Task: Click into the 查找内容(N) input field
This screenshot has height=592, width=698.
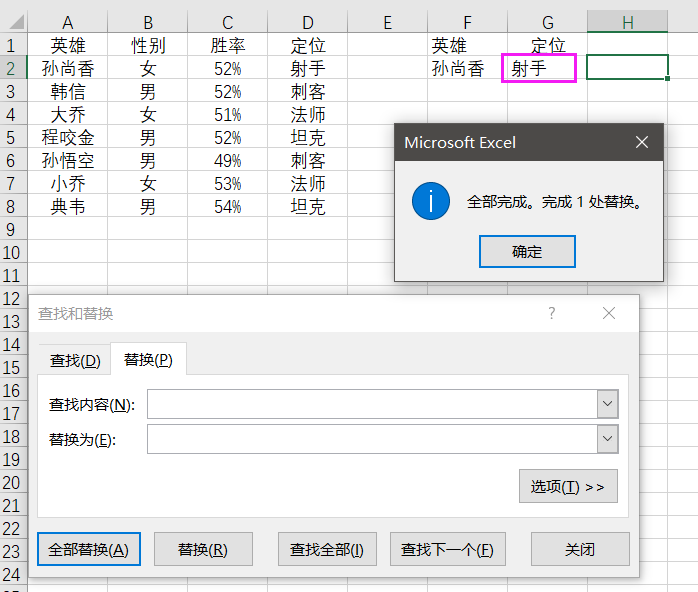Action: [x=372, y=404]
